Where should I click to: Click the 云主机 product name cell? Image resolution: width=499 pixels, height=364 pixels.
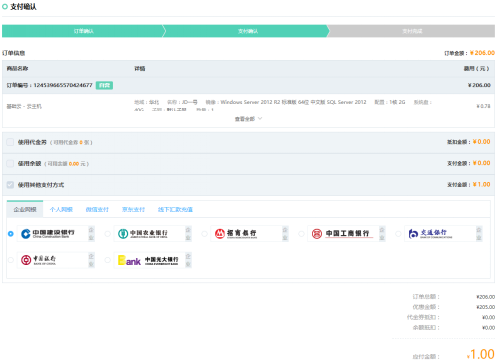coord(24,106)
